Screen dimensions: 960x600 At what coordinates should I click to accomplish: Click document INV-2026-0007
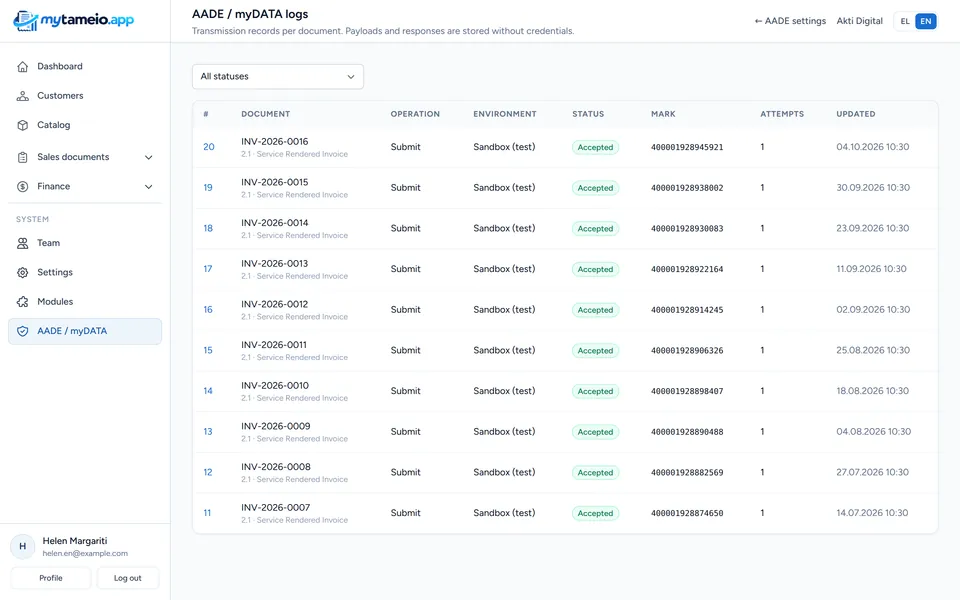(x=276, y=508)
